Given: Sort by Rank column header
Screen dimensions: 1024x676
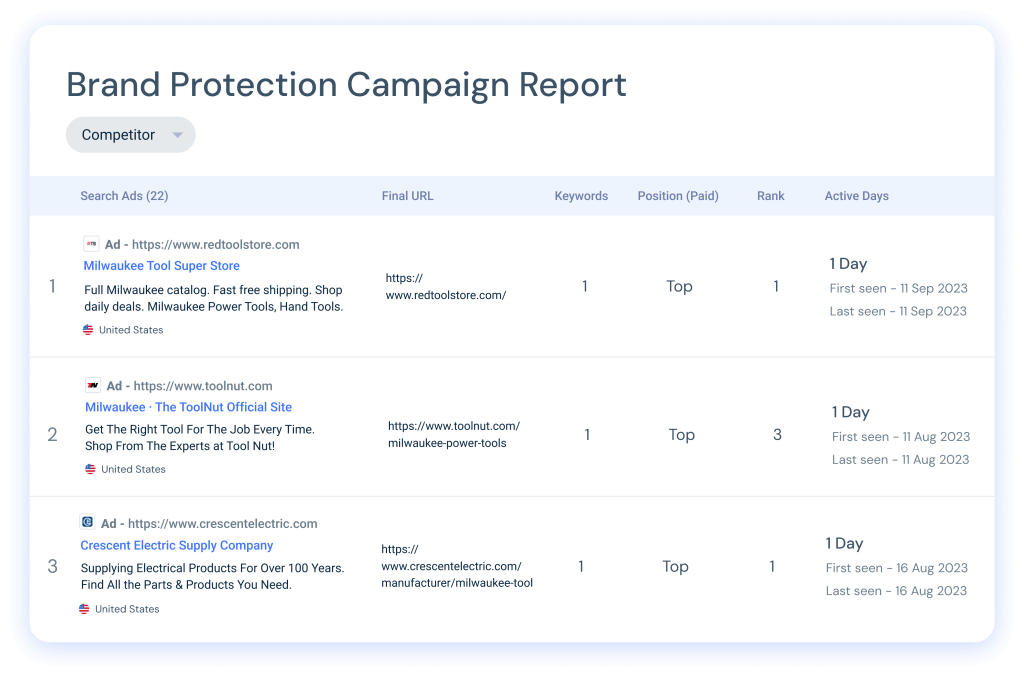Looking at the screenshot, I should point(771,196).
